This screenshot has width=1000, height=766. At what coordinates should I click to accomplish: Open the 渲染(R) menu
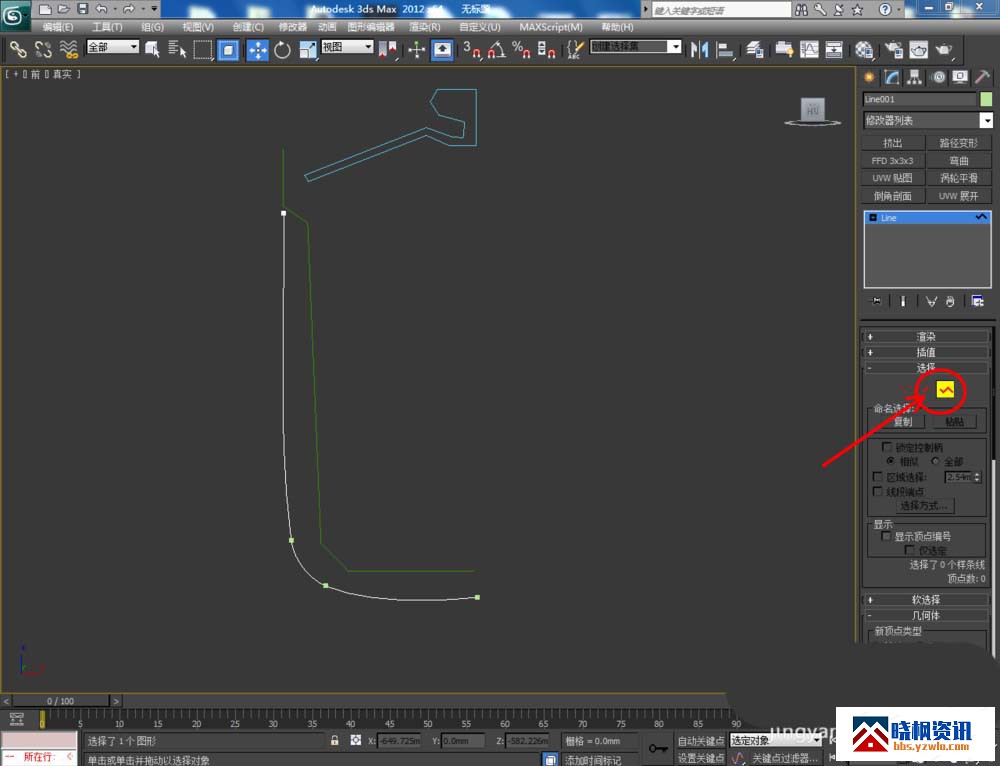424,27
